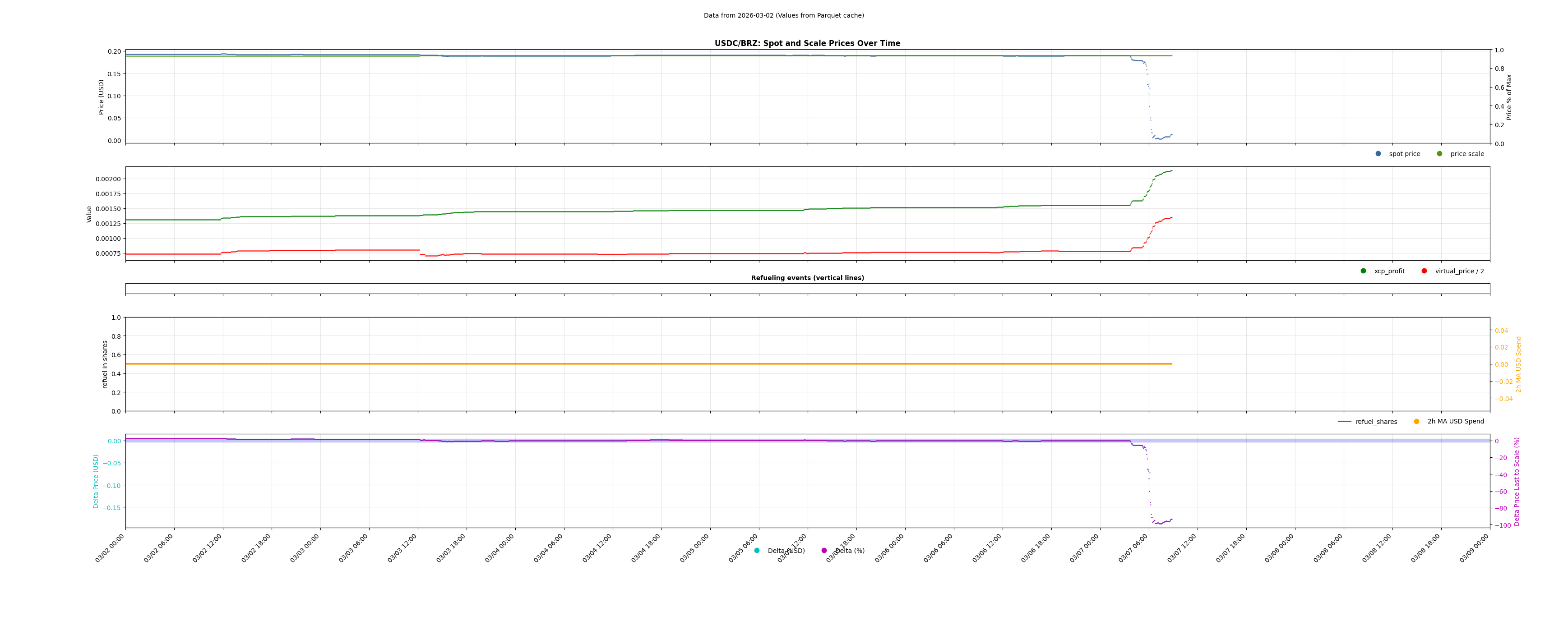The image size is (1568, 621).
Task: Click the blue spot price legend marker
Action: click(x=1378, y=154)
